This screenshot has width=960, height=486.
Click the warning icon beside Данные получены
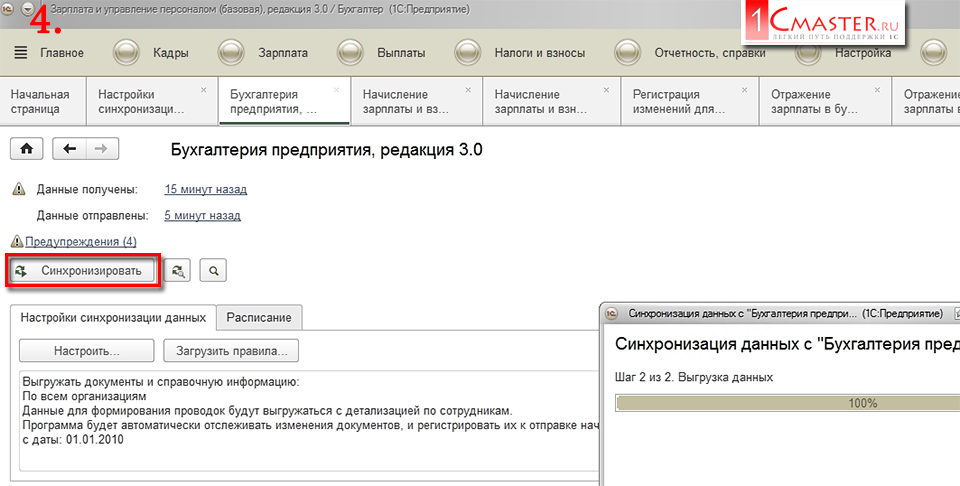pos(19,190)
